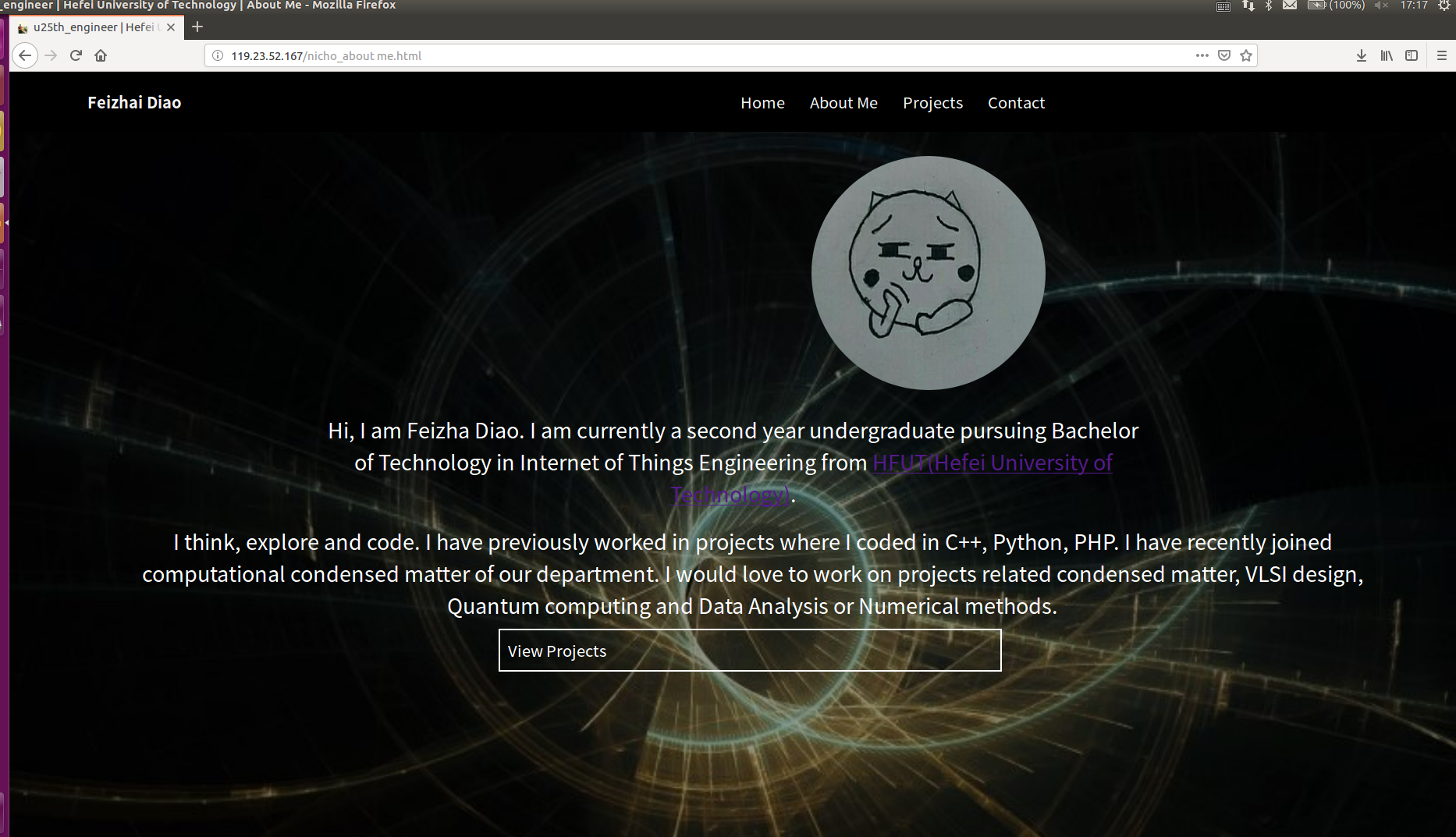Open the page actions three-dot menu
Image resolution: width=1456 pixels, height=837 pixels.
(1202, 55)
